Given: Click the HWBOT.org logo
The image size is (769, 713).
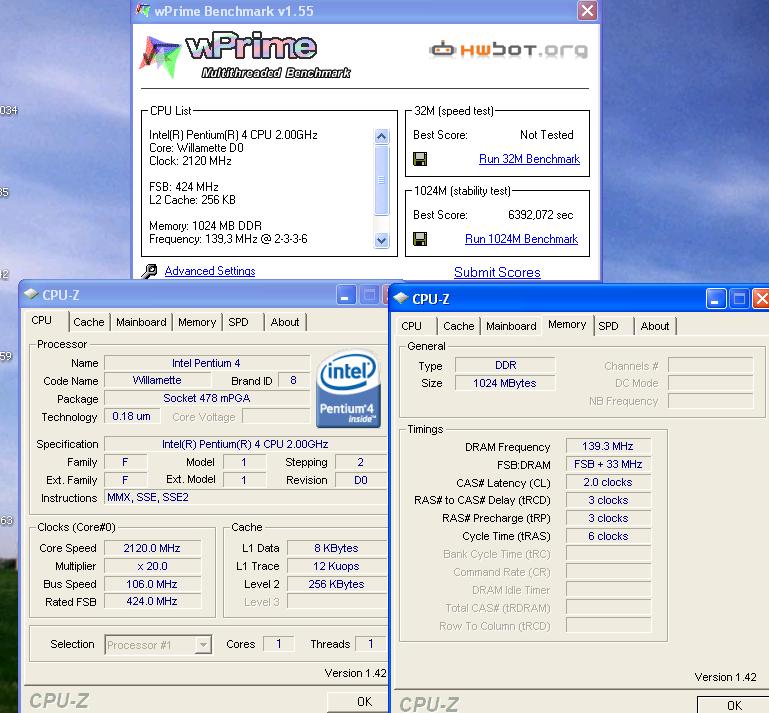Looking at the screenshot, I should coord(508,50).
